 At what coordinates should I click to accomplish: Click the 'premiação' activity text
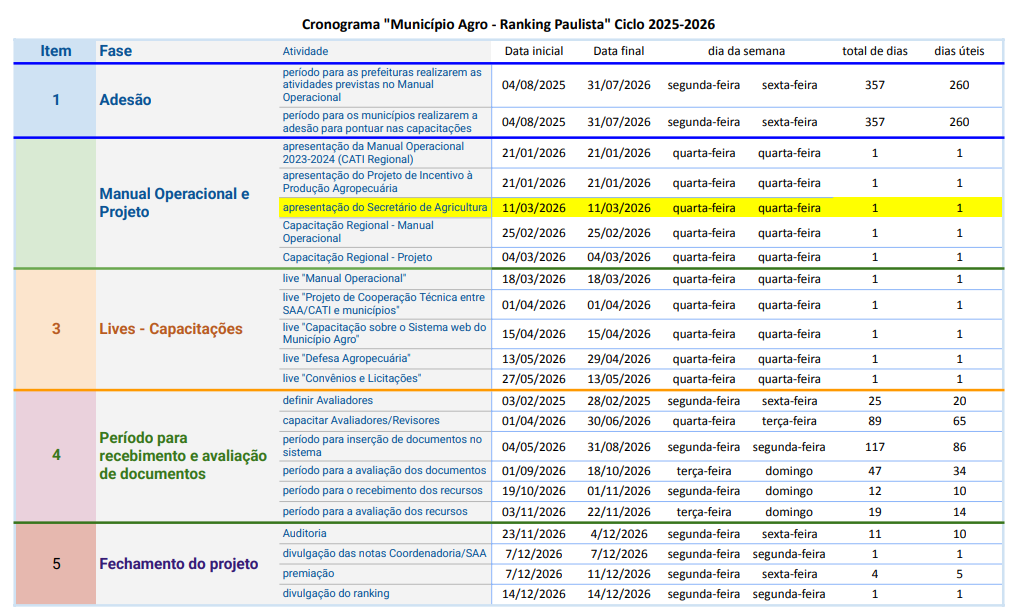click(x=308, y=574)
